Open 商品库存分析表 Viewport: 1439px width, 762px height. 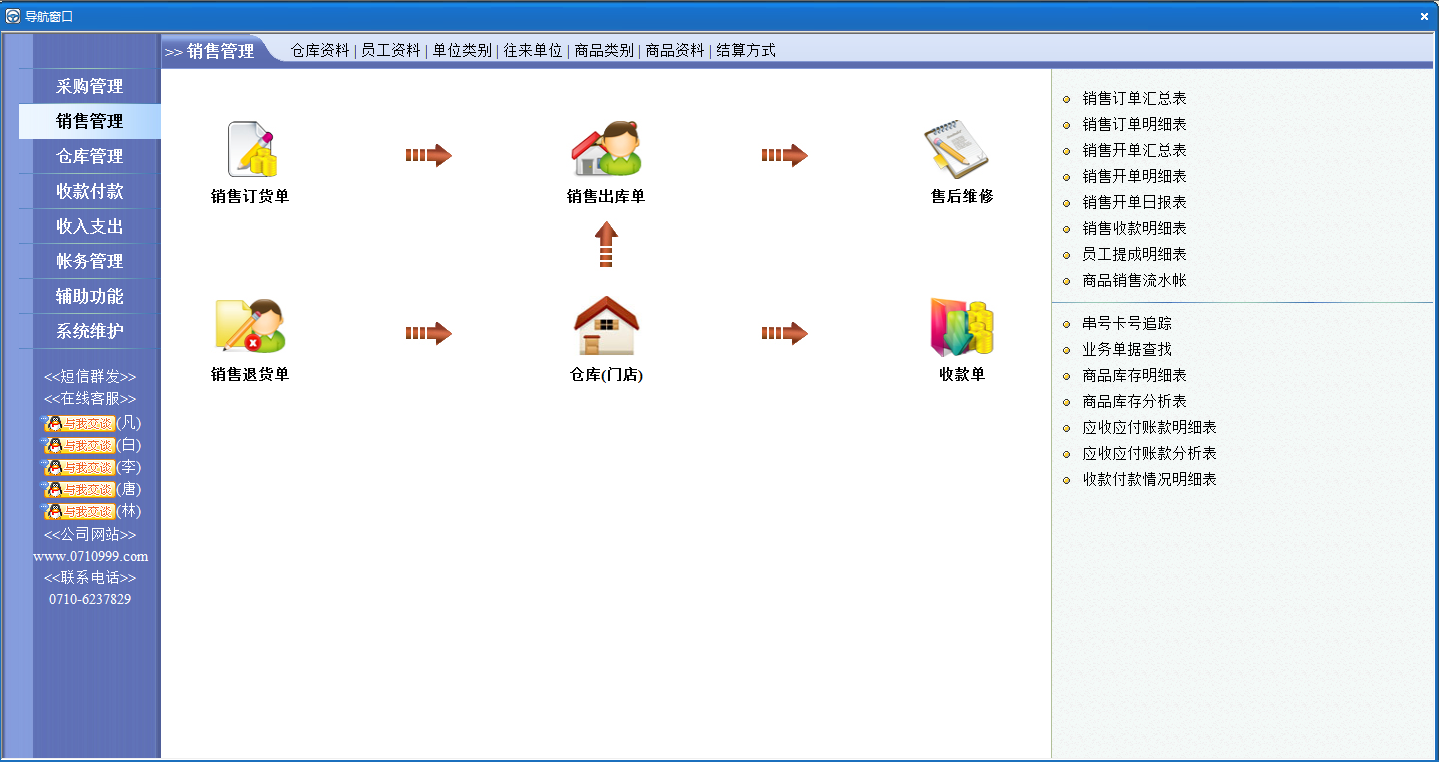1134,401
